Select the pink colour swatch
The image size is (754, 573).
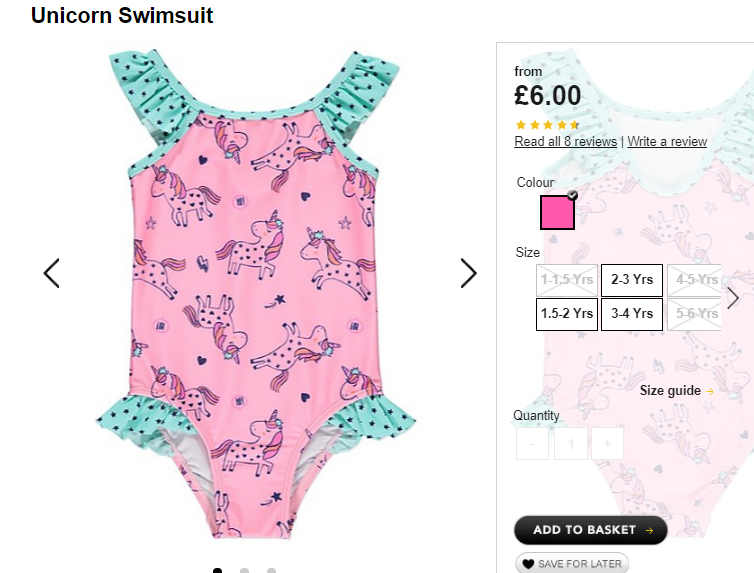(557, 212)
